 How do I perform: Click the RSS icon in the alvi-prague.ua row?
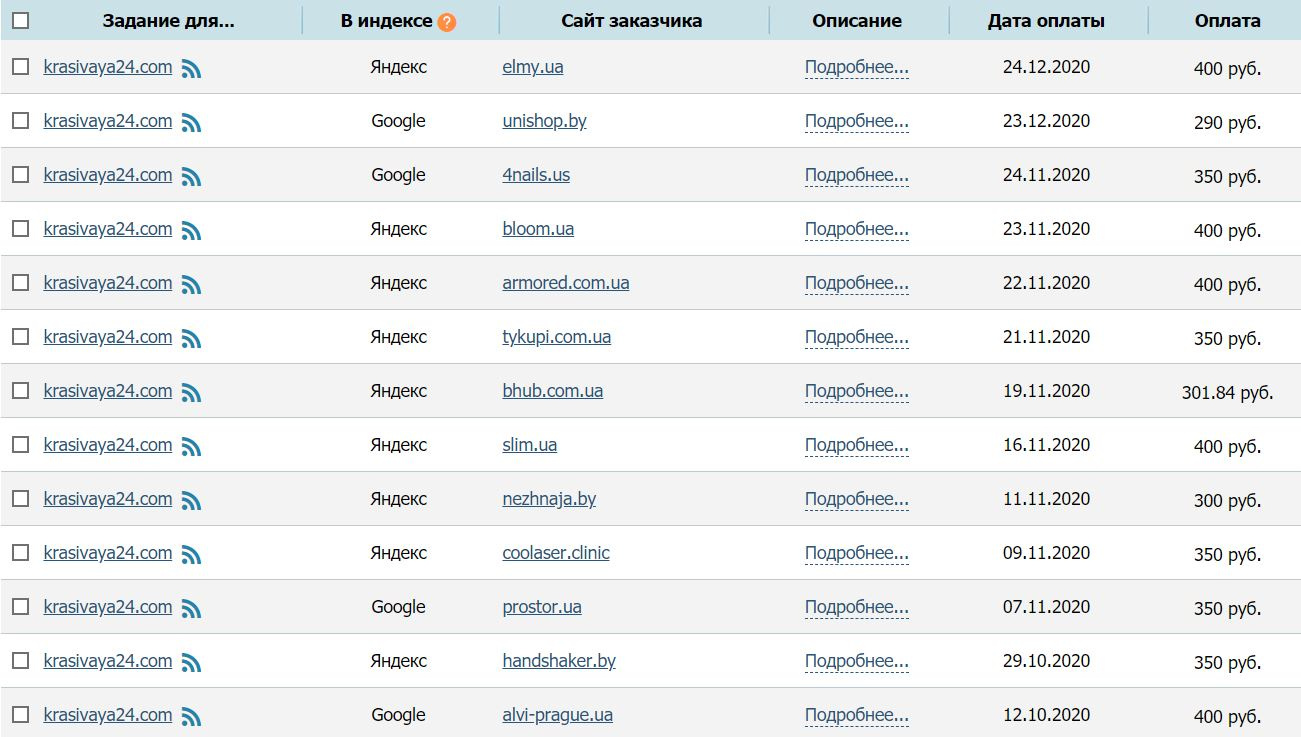point(191,717)
